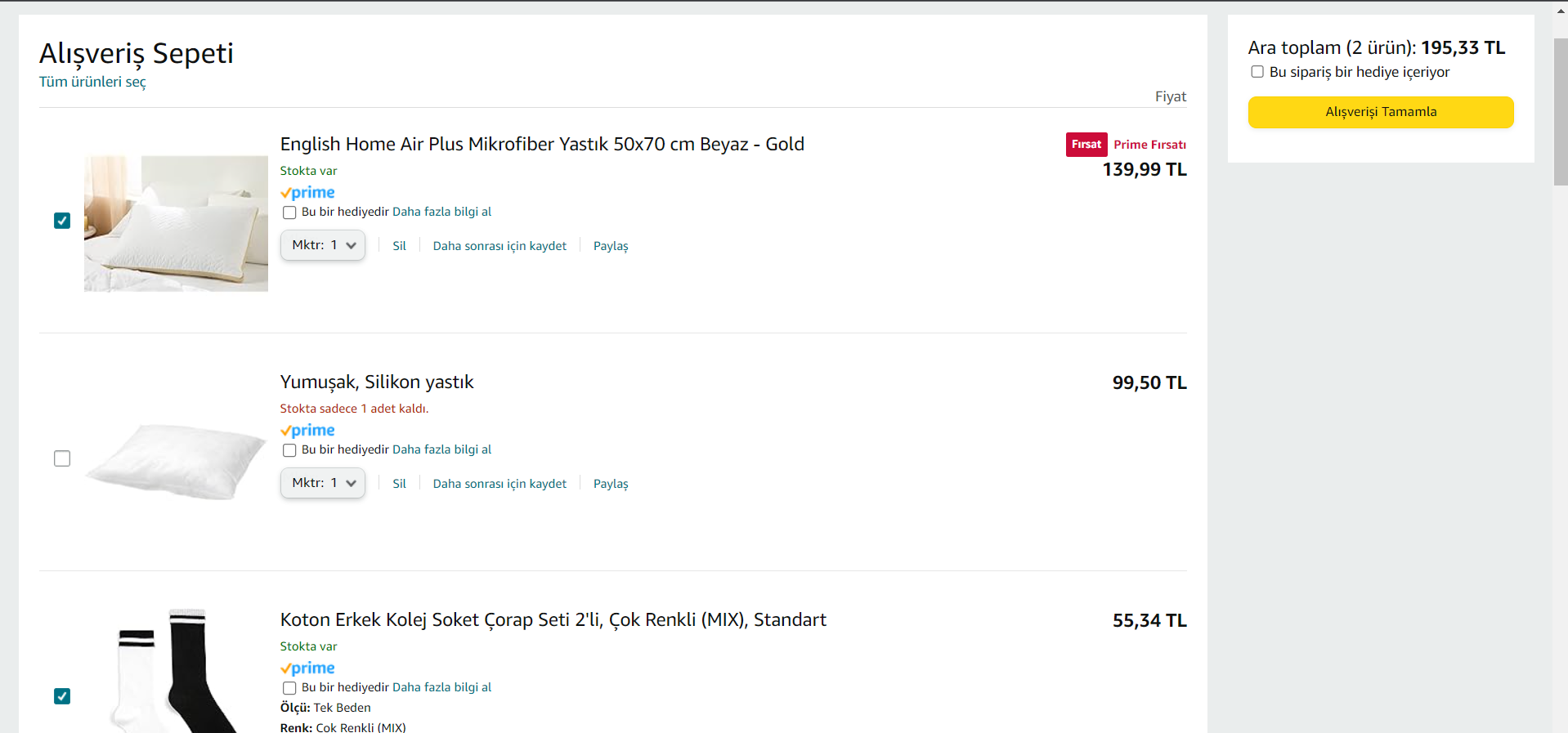
Task: Uncheck the Koton socks selection checkbox
Action: click(62, 696)
